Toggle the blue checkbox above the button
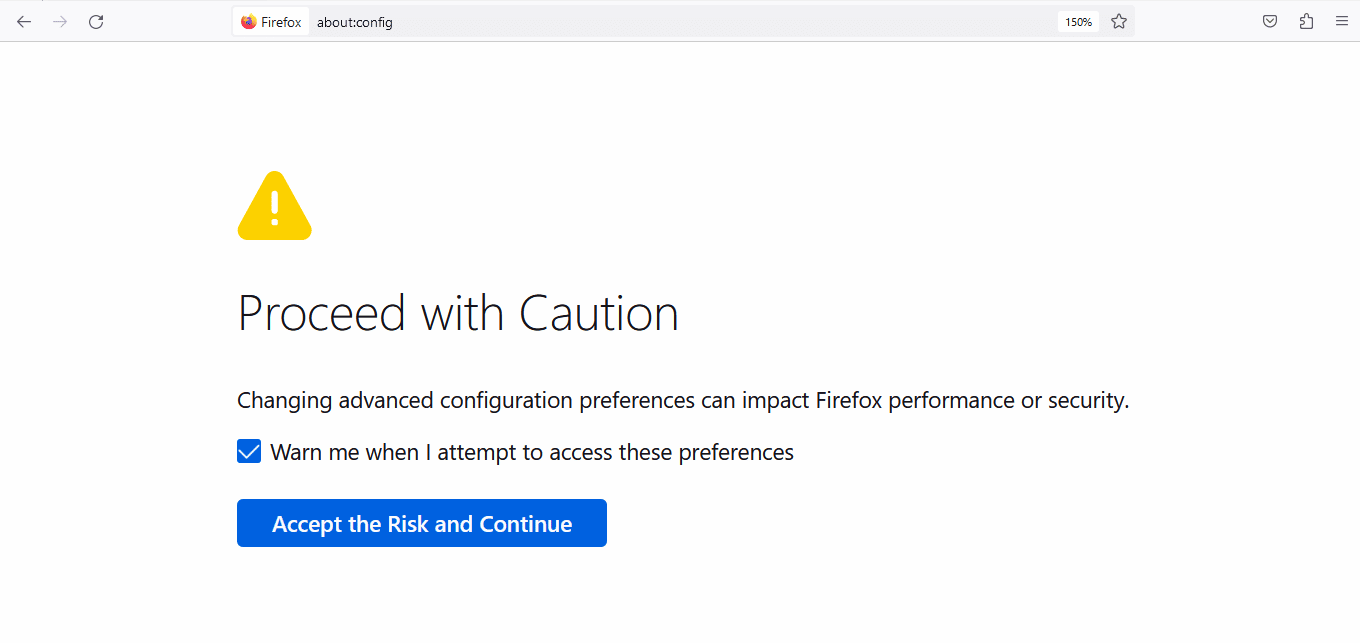 coord(248,451)
